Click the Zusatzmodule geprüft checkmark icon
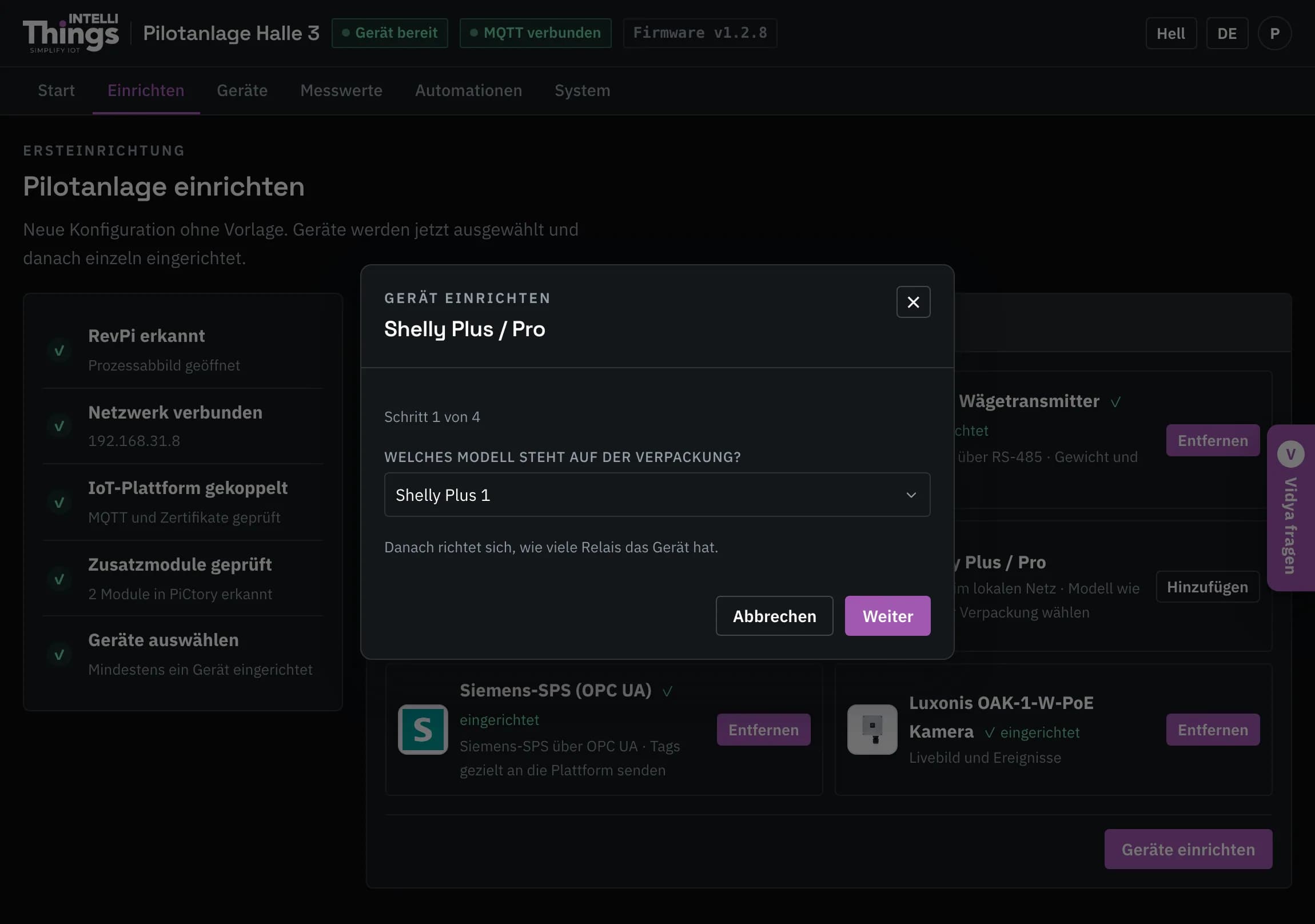Screen dimensions: 1315x924 tap(59, 579)
